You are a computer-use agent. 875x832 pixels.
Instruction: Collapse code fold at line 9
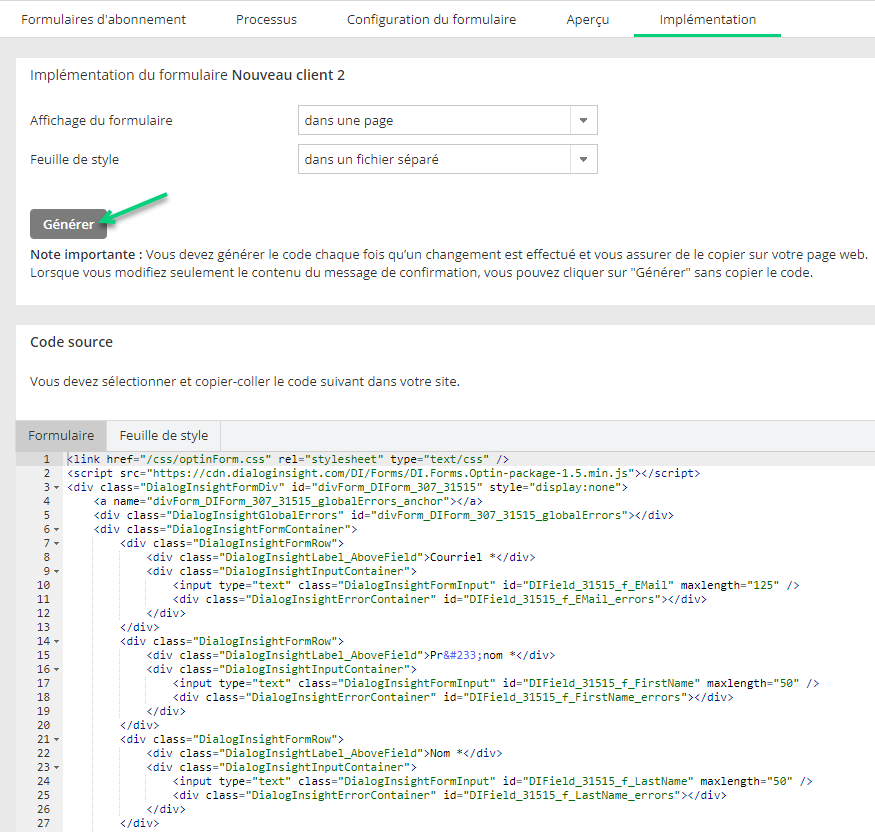tap(56, 571)
